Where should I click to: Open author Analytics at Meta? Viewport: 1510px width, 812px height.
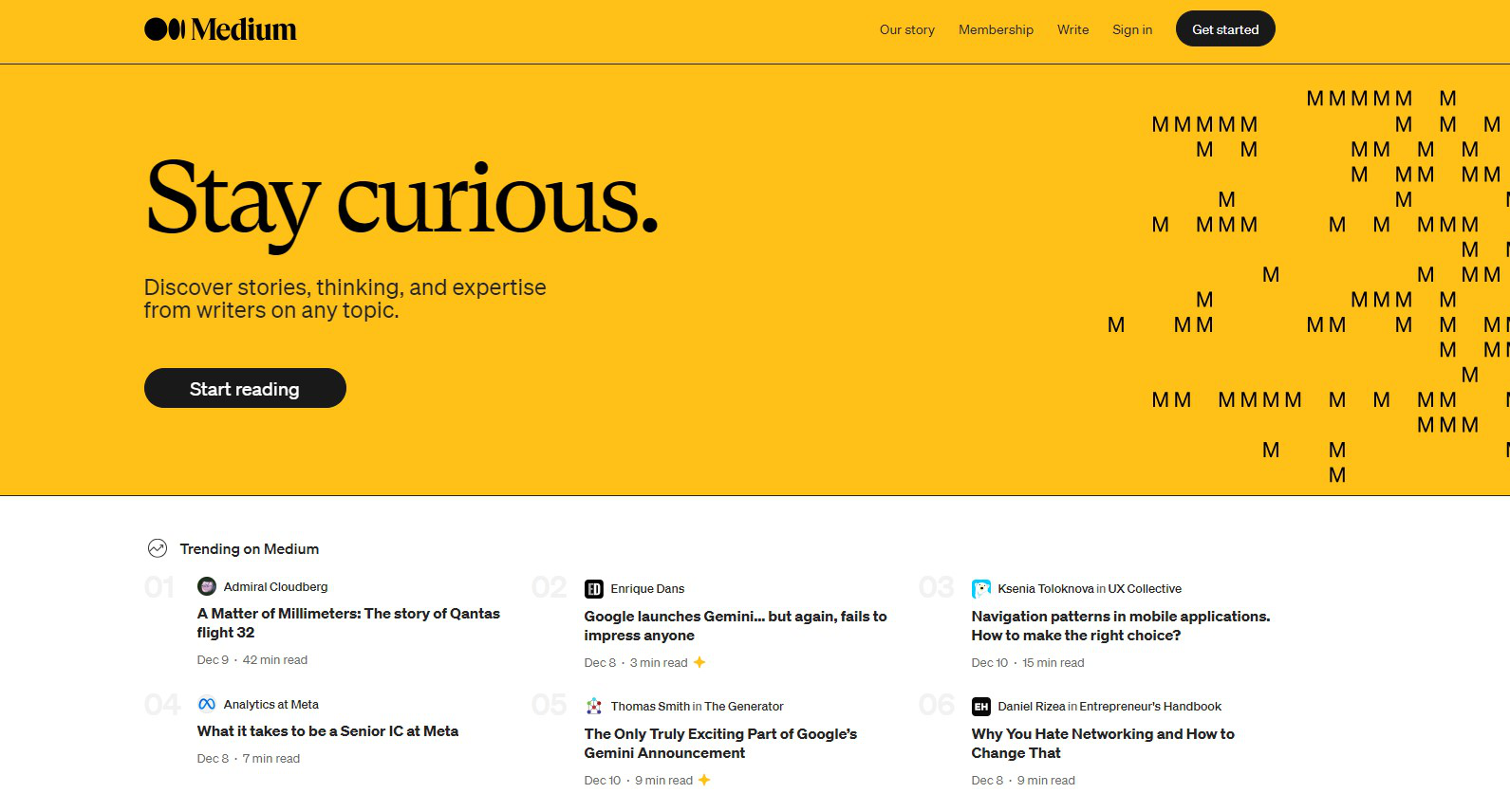pyautogui.click(x=271, y=704)
